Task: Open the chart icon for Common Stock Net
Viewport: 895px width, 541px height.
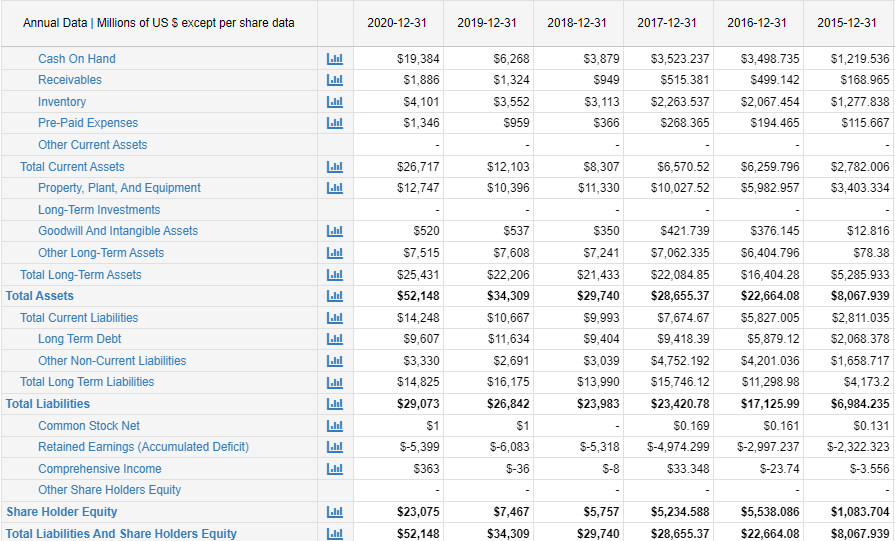Action: pyautogui.click(x=334, y=426)
